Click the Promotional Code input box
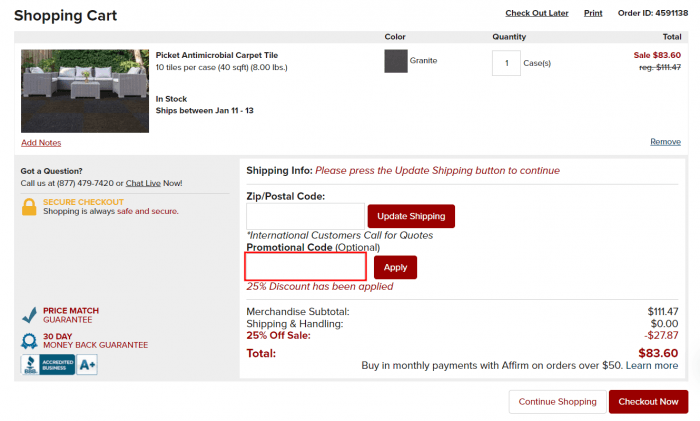The height and width of the screenshot is (421, 700). point(305,267)
